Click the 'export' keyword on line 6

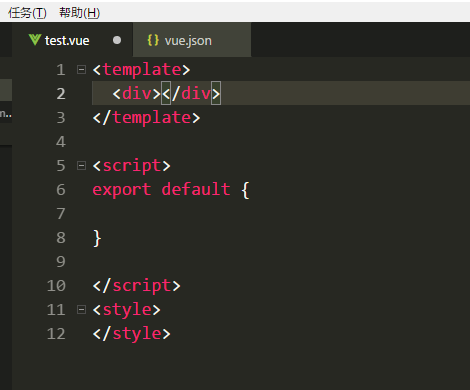click(x=122, y=190)
